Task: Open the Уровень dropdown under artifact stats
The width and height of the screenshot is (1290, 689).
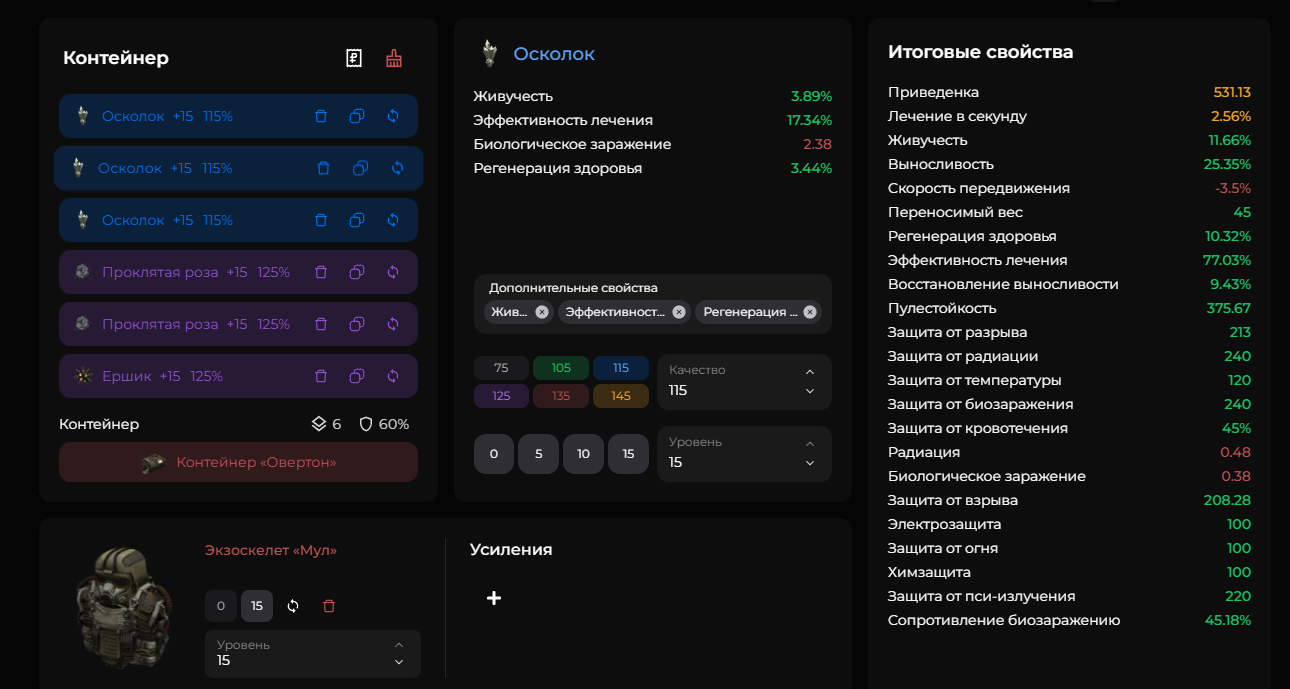Action: click(744, 454)
